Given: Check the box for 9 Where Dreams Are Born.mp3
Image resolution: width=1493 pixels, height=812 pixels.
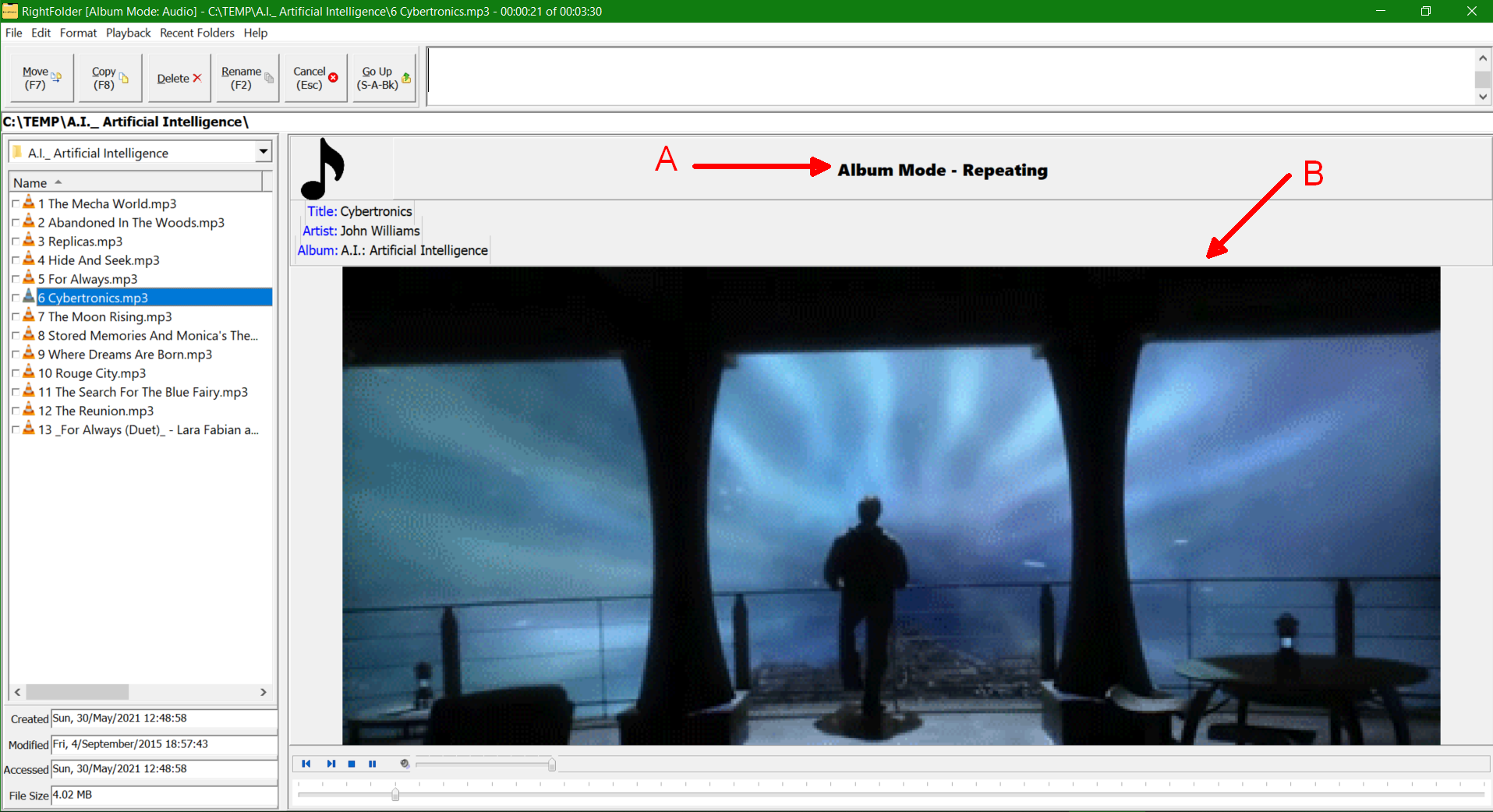Looking at the screenshot, I should click(x=16, y=355).
